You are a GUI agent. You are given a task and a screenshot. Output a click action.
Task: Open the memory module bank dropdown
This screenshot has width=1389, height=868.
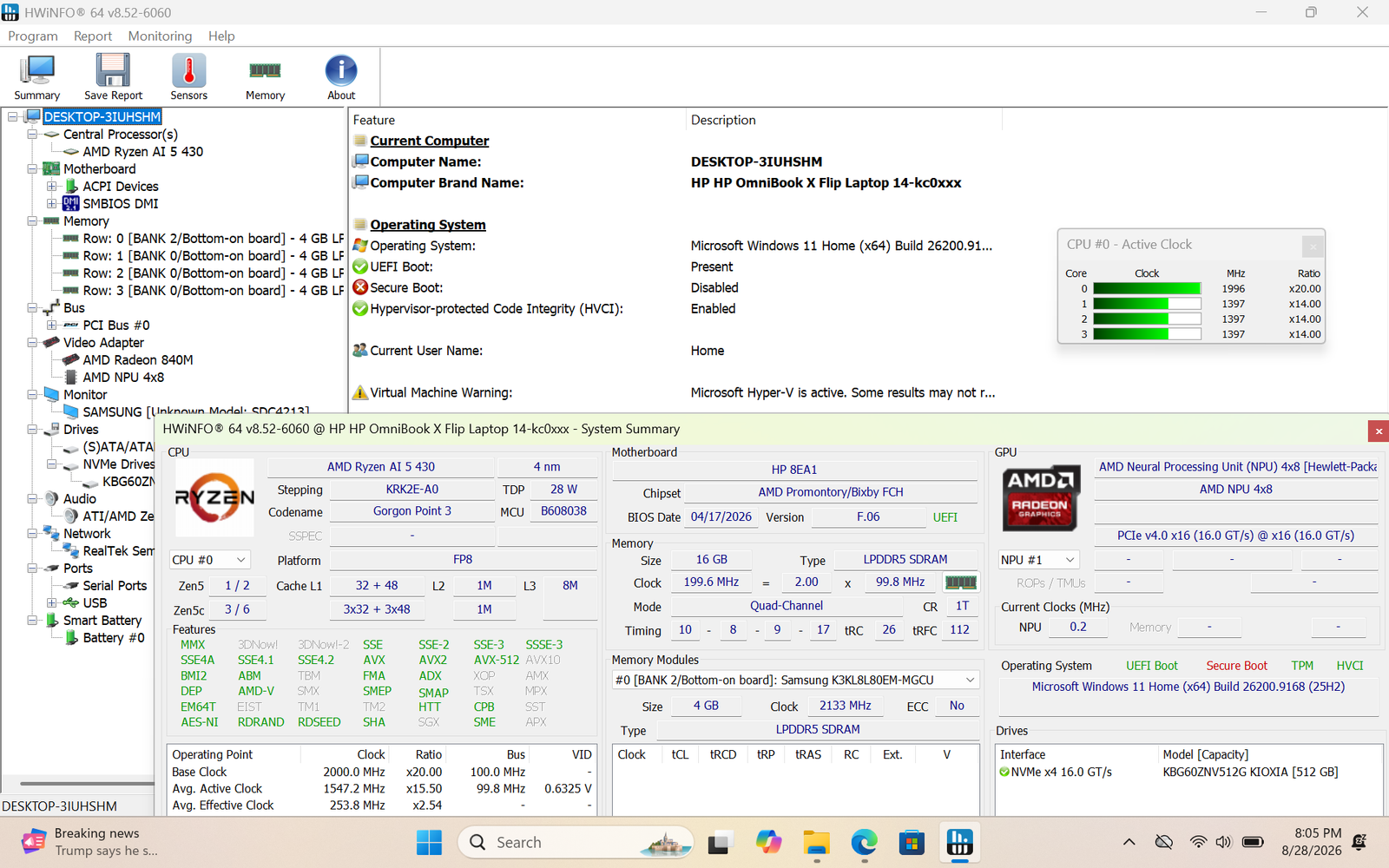[796, 680]
